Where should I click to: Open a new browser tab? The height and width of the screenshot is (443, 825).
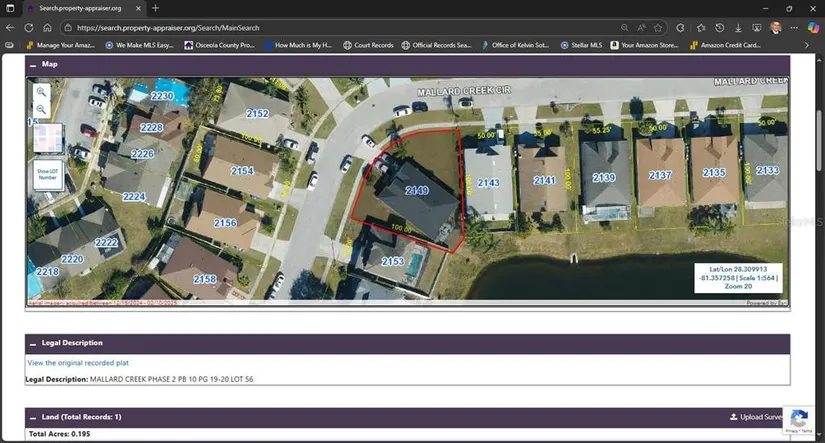[x=155, y=8]
